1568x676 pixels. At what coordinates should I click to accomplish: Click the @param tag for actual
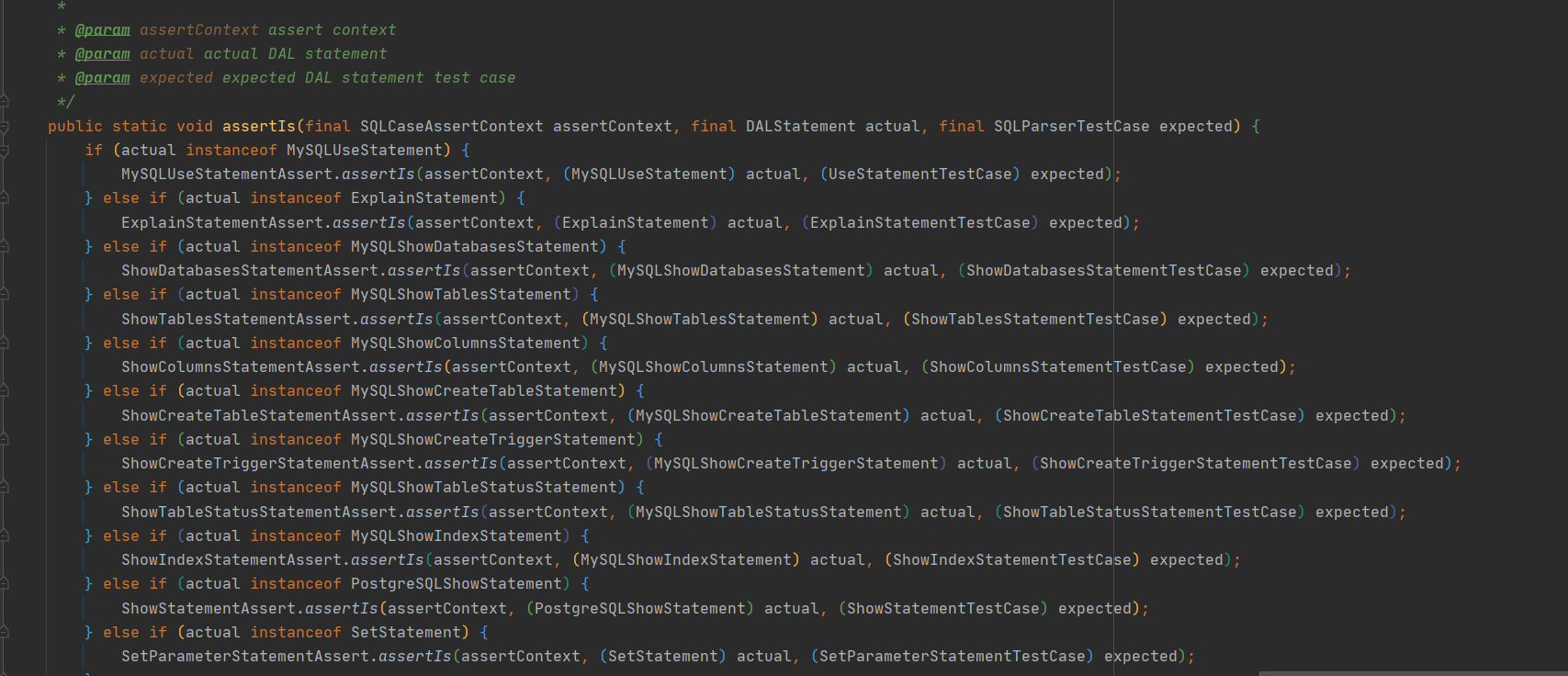[103, 54]
